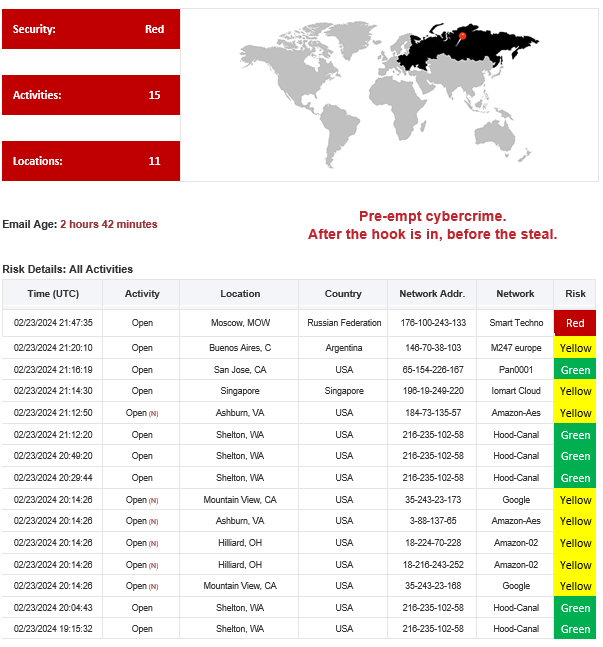603x647 pixels.
Task: Click the Green risk cell for San Jose
Action: (575, 370)
